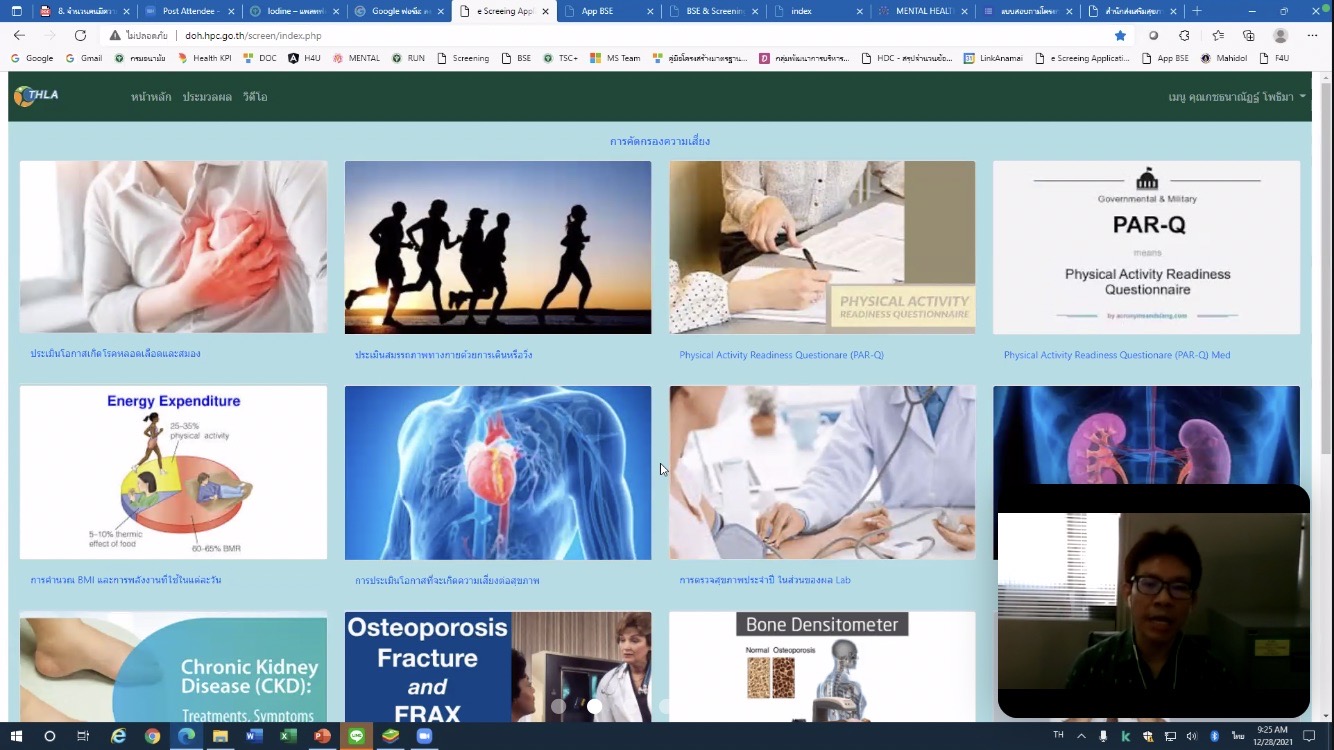This screenshot has width=1334, height=750.
Task: Open the BMI and daily energy calculation link
Action: (126, 580)
